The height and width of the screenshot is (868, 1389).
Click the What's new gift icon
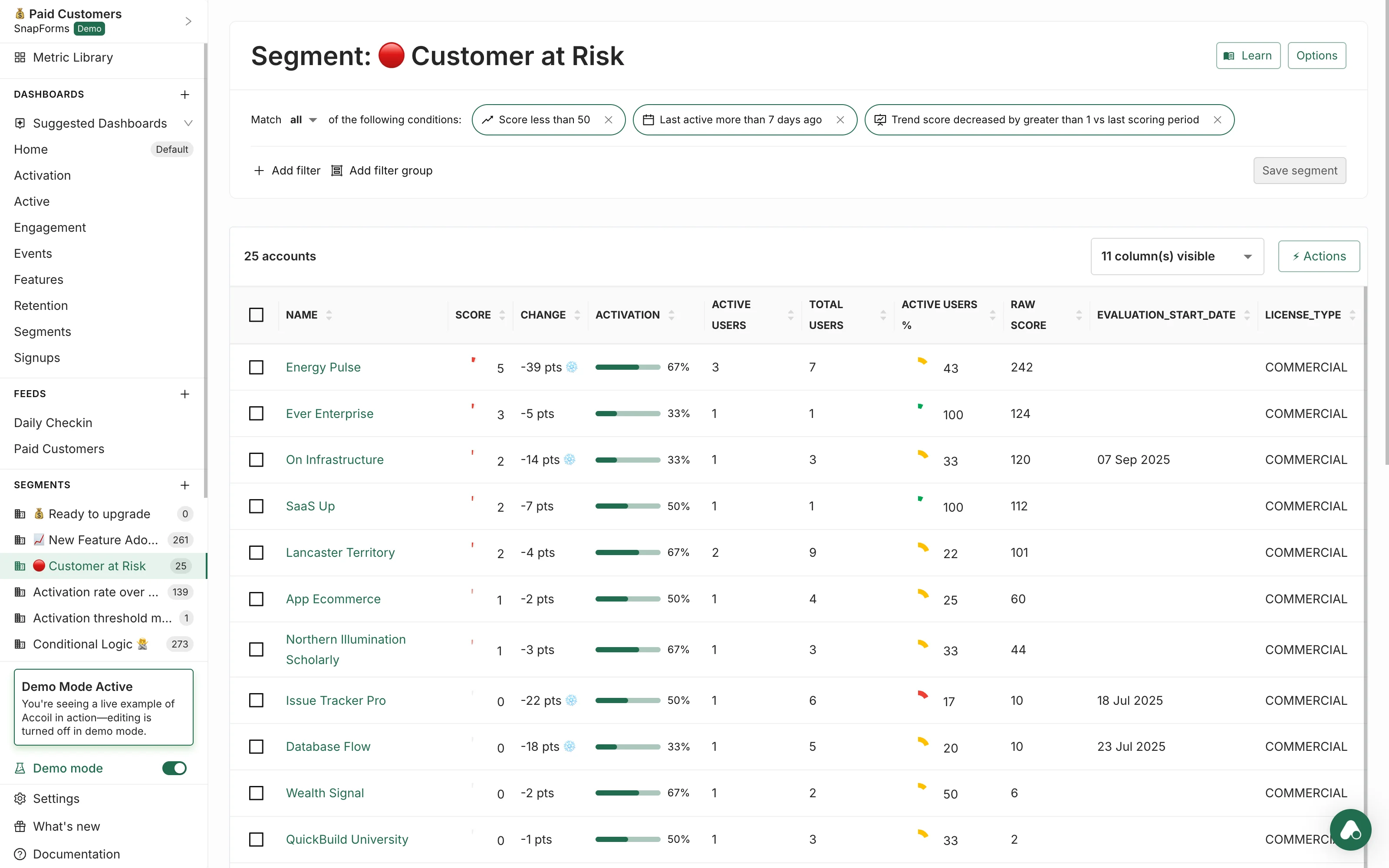point(20,826)
